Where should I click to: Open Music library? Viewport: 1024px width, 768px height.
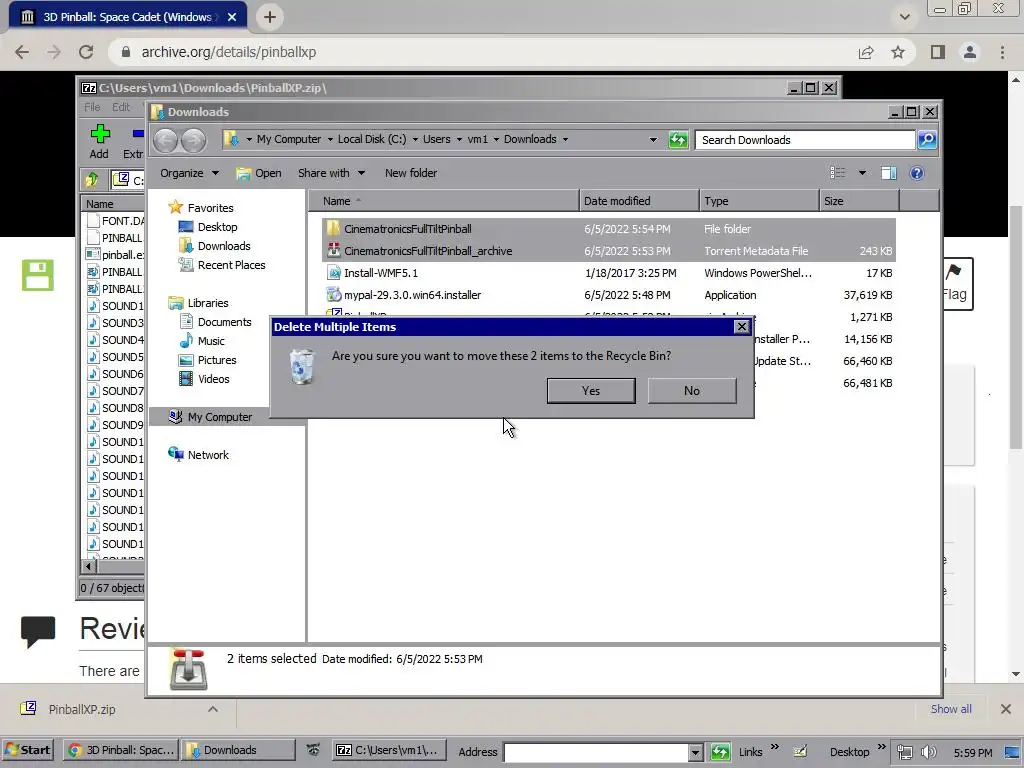(x=202, y=341)
